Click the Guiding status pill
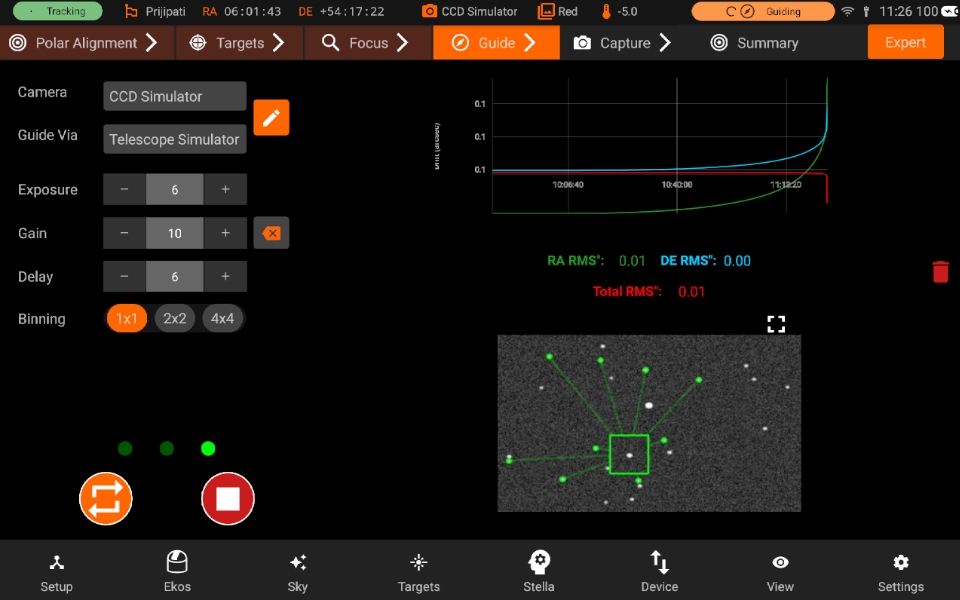 pos(763,11)
